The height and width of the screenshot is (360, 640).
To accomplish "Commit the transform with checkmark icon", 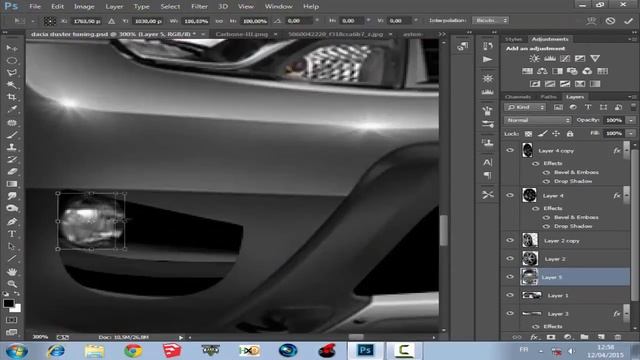I will [x=628, y=20].
